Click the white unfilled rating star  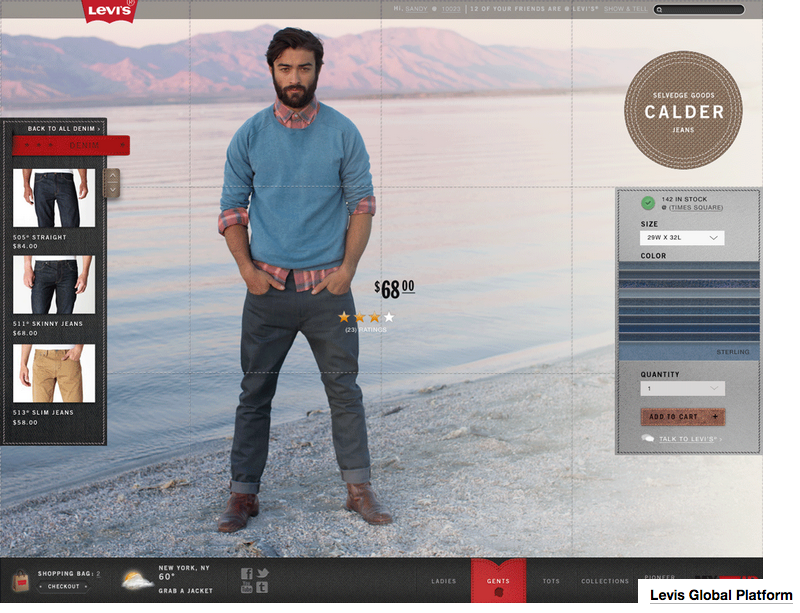point(389,317)
